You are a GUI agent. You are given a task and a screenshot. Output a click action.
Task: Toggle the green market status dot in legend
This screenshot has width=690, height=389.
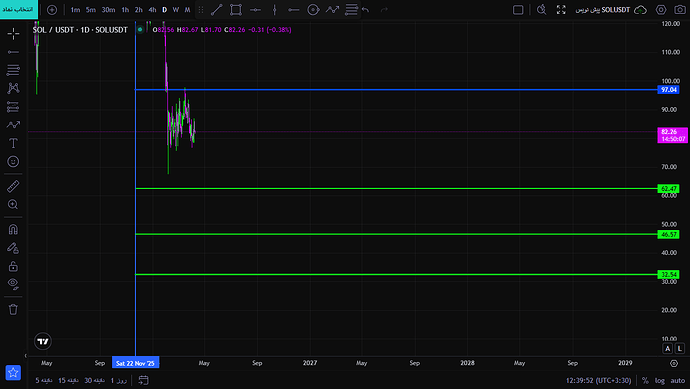pyautogui.click(x=140, y=30)
